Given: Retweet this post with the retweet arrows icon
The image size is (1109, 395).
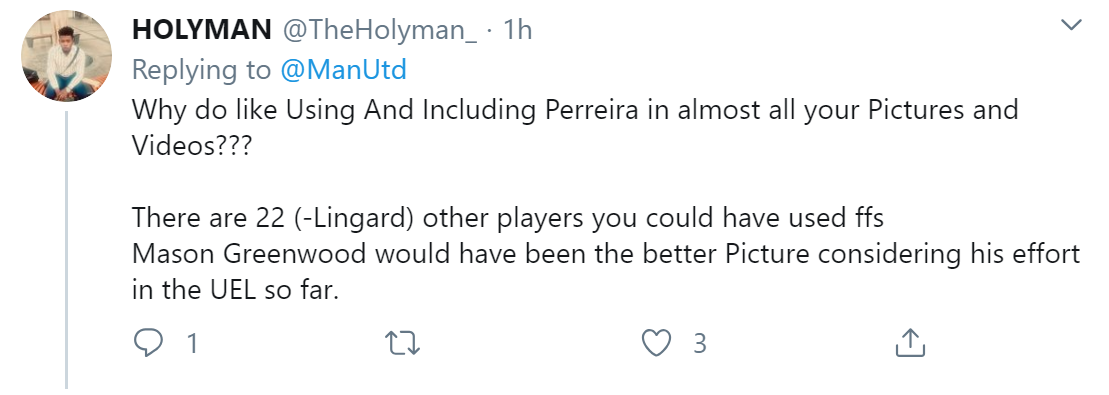Looking at the screenshot, I should tap(402, 343).
